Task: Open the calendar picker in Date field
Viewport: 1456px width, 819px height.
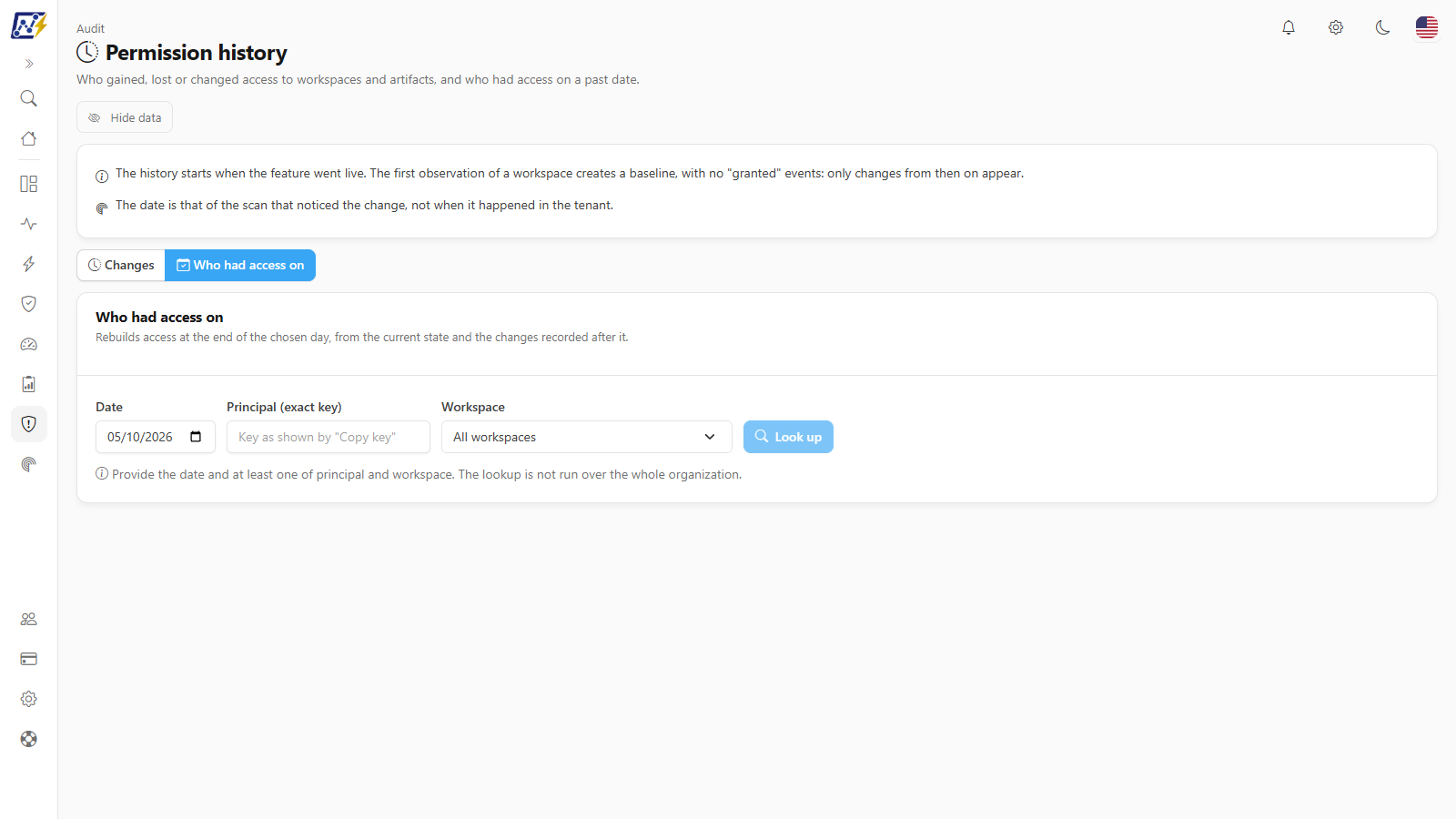Action: 196,437
